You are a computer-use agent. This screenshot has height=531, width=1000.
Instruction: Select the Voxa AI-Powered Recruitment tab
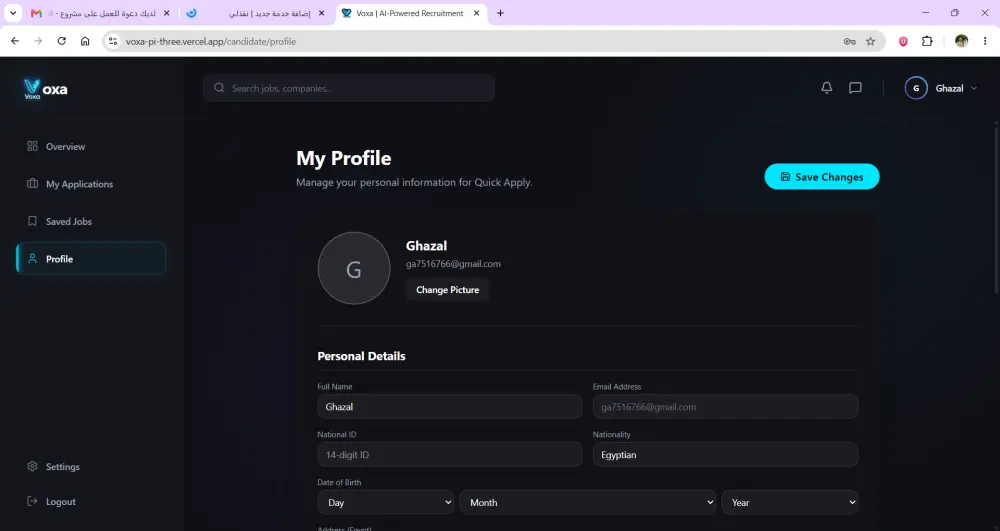tap(411, 13)
